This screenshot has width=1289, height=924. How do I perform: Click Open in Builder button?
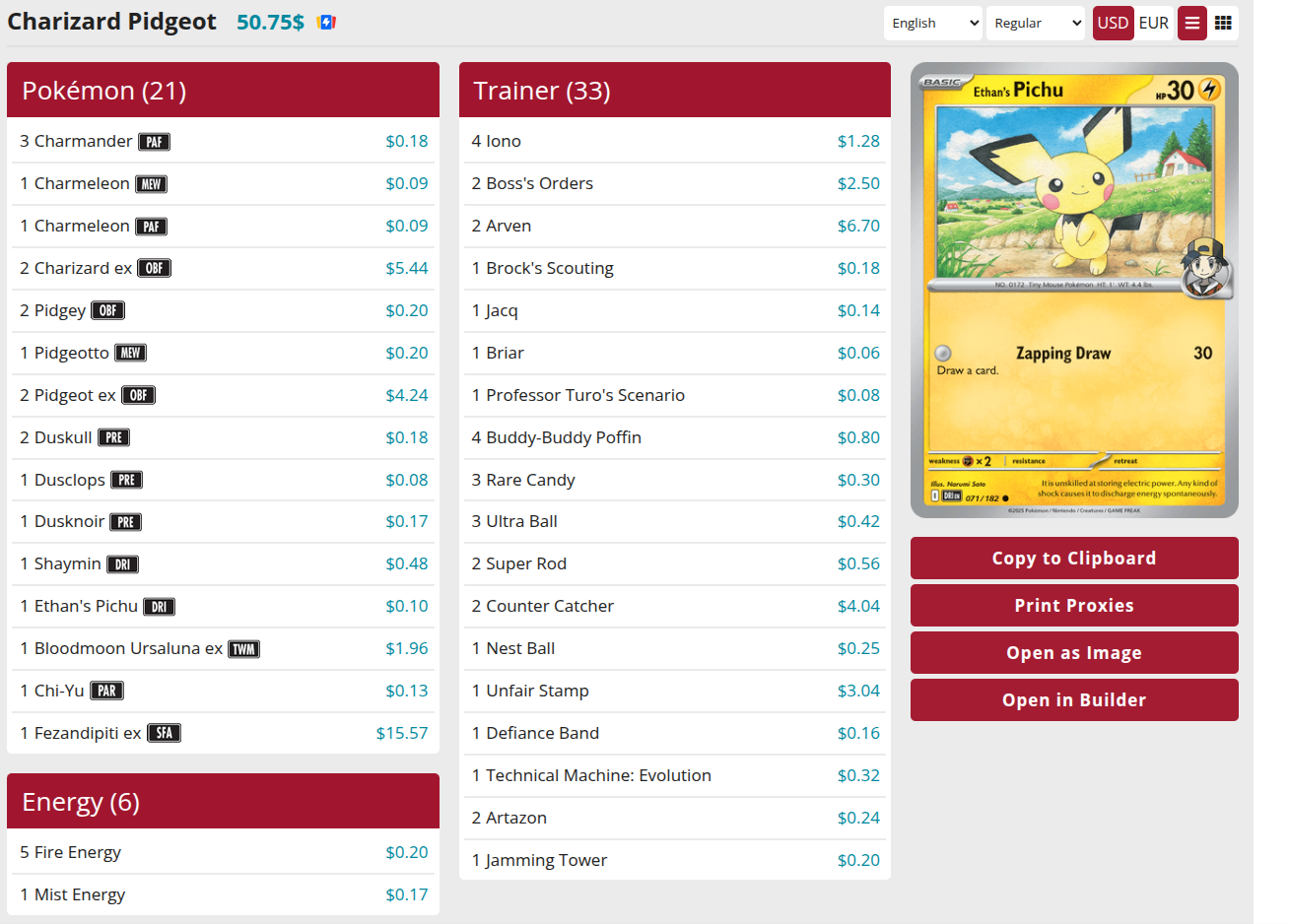click(x=1074, y=700)
